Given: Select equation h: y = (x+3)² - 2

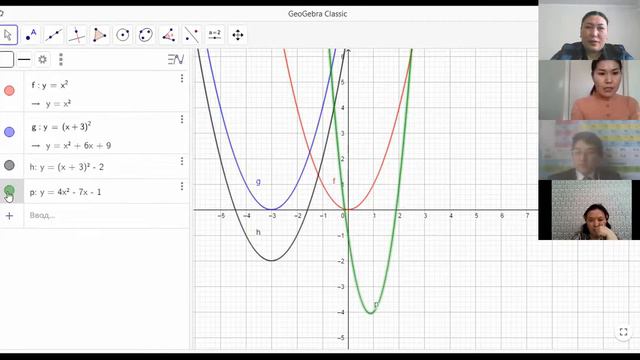Looking at the screenshot, I should 67,167.
